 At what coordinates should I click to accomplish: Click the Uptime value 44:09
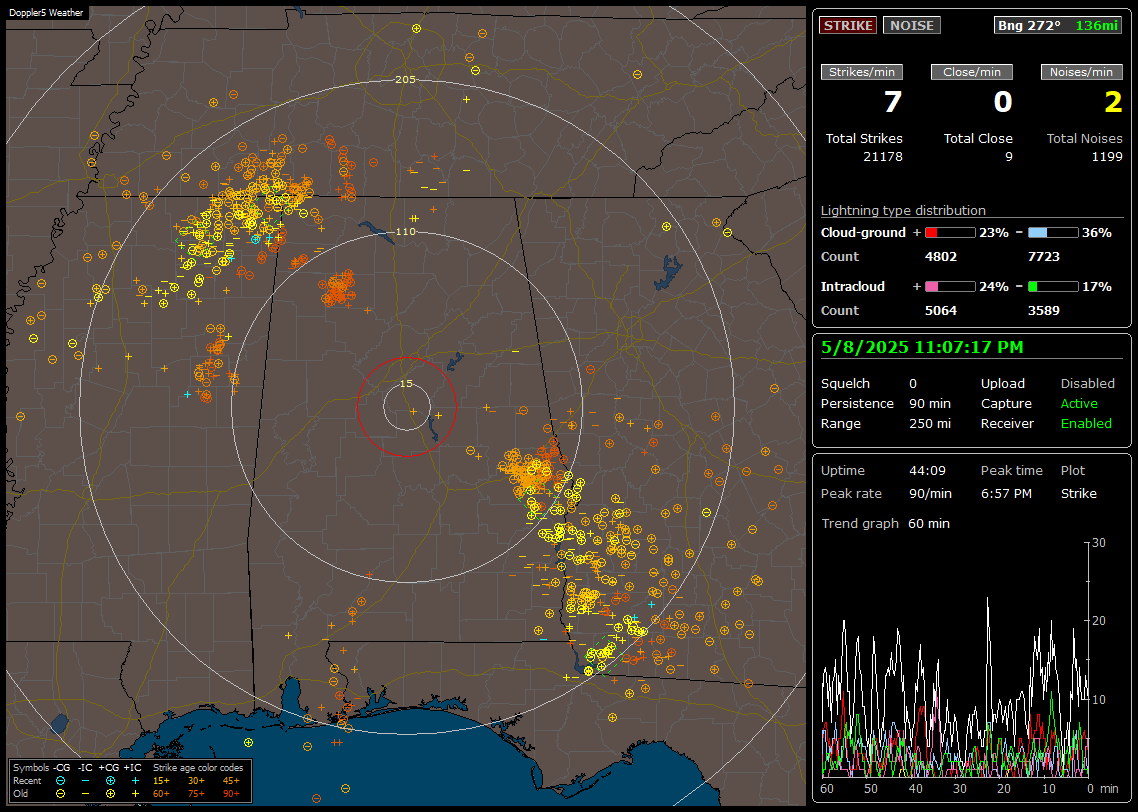927,471
